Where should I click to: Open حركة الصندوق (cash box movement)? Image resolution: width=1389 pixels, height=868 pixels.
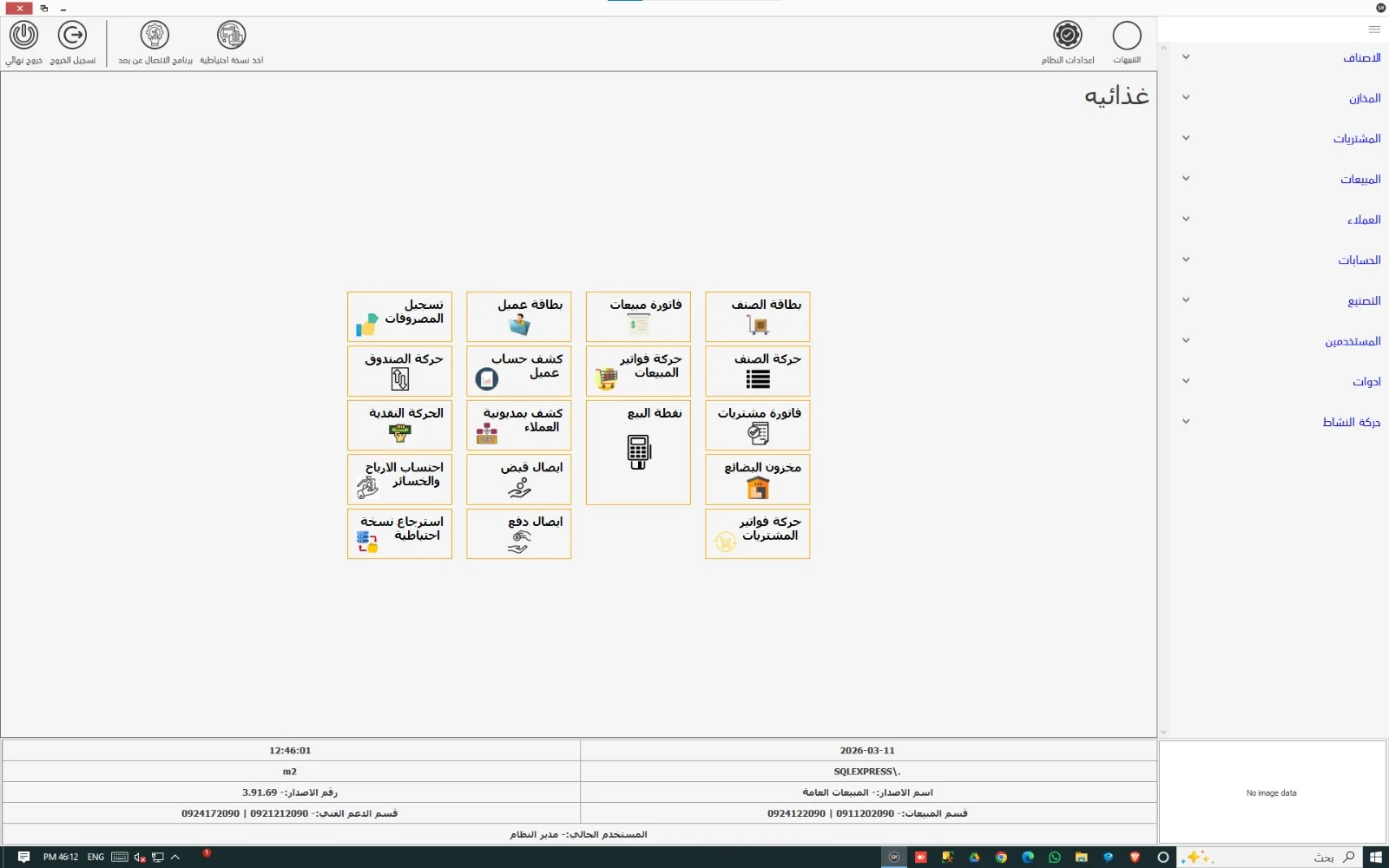coord(398,371)
